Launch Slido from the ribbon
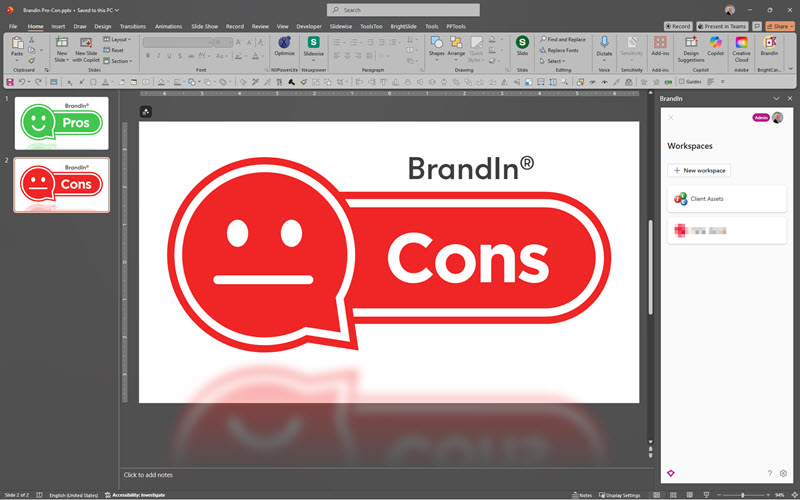Screen dimensions: 800x500 [522, 44]
